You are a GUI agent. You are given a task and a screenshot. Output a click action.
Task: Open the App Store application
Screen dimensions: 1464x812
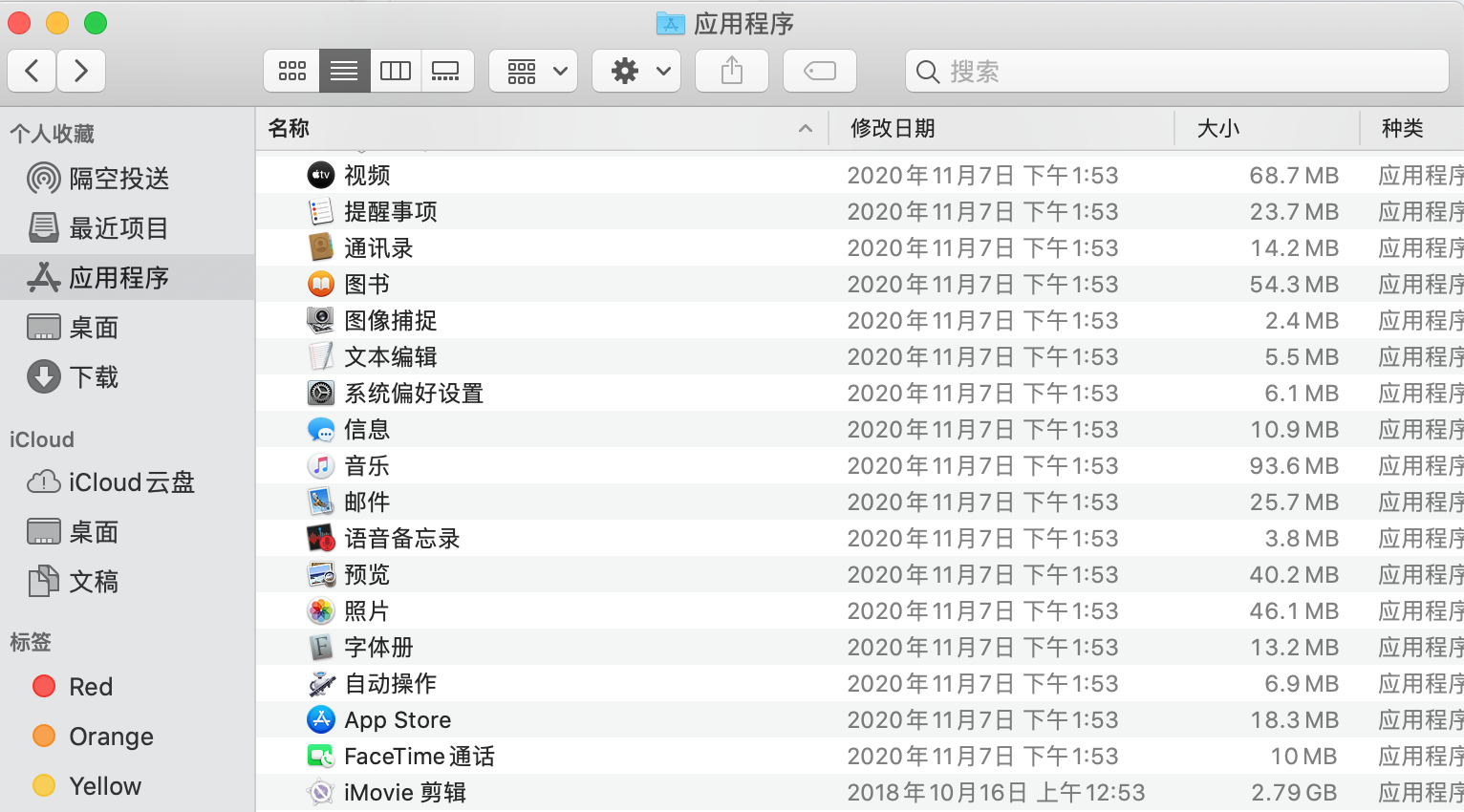pos(398,719)
